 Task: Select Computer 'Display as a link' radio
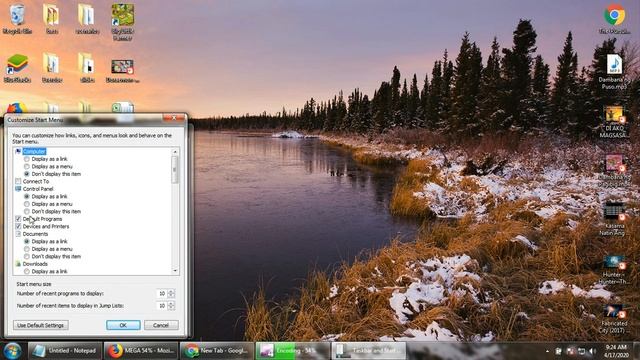pyautogui.click(x=27, y=159)
